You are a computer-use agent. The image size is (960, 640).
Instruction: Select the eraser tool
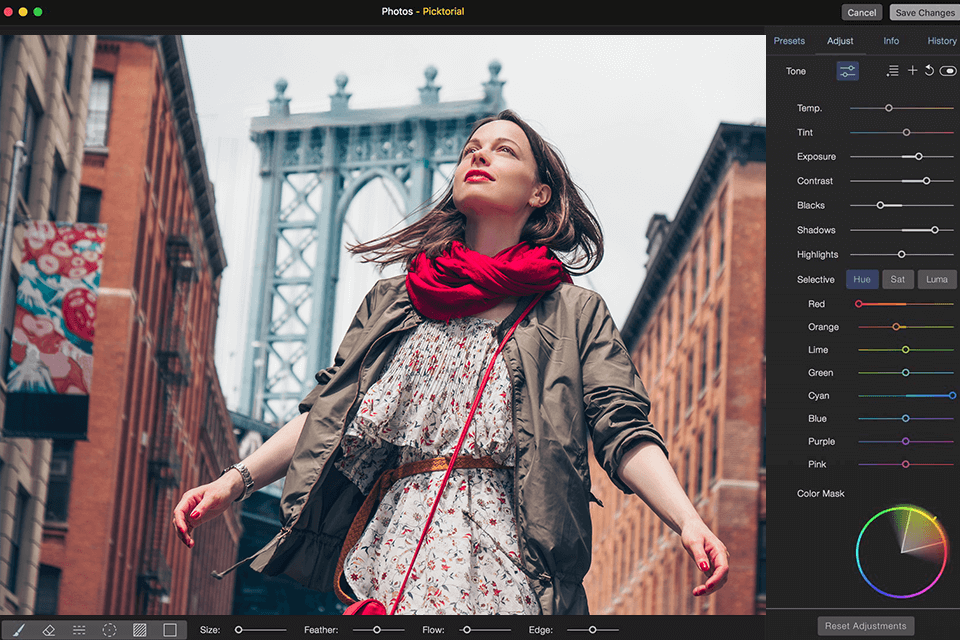click(49, 630)
